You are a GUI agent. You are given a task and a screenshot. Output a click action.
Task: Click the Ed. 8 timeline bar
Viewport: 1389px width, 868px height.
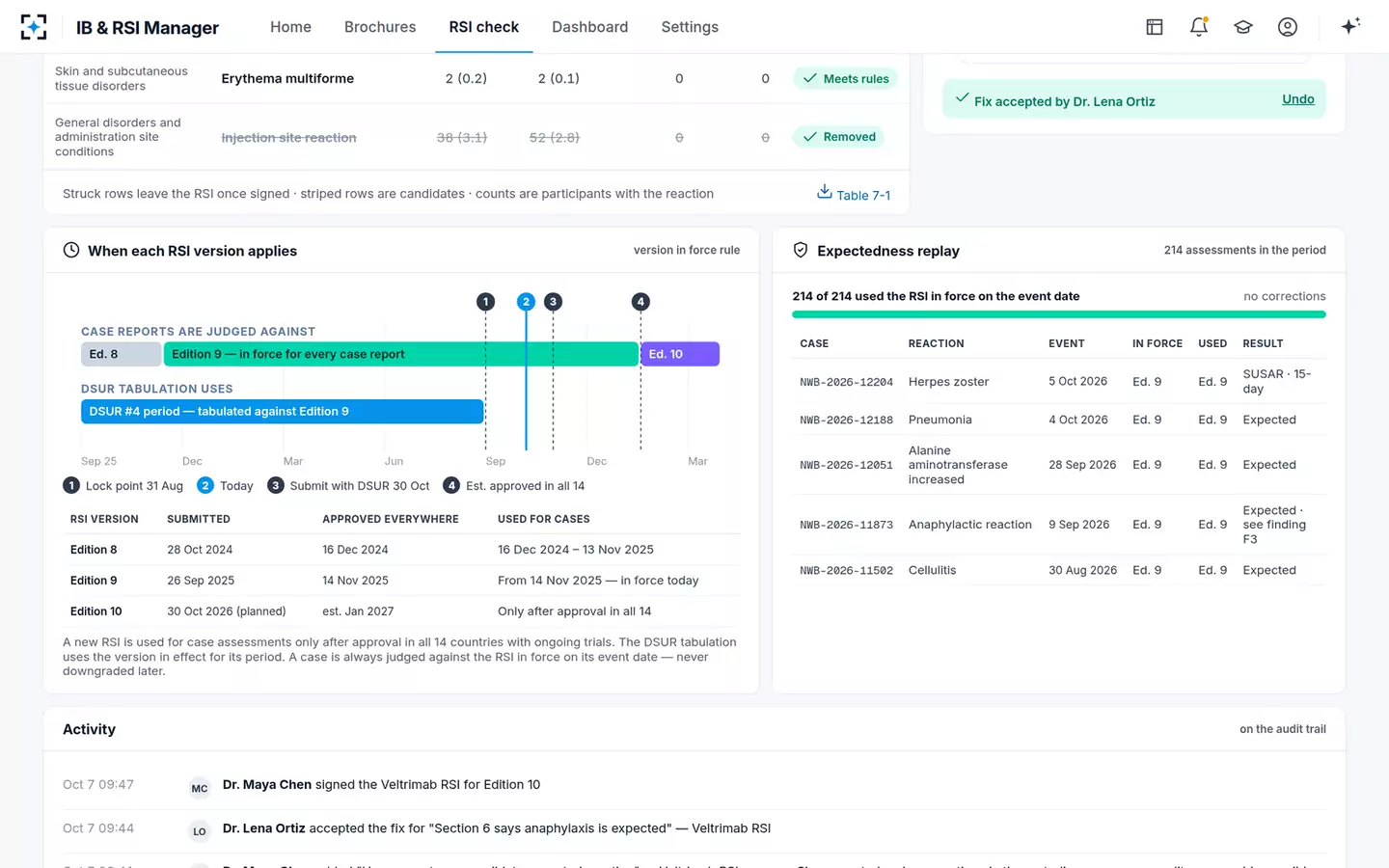[121, 354]
